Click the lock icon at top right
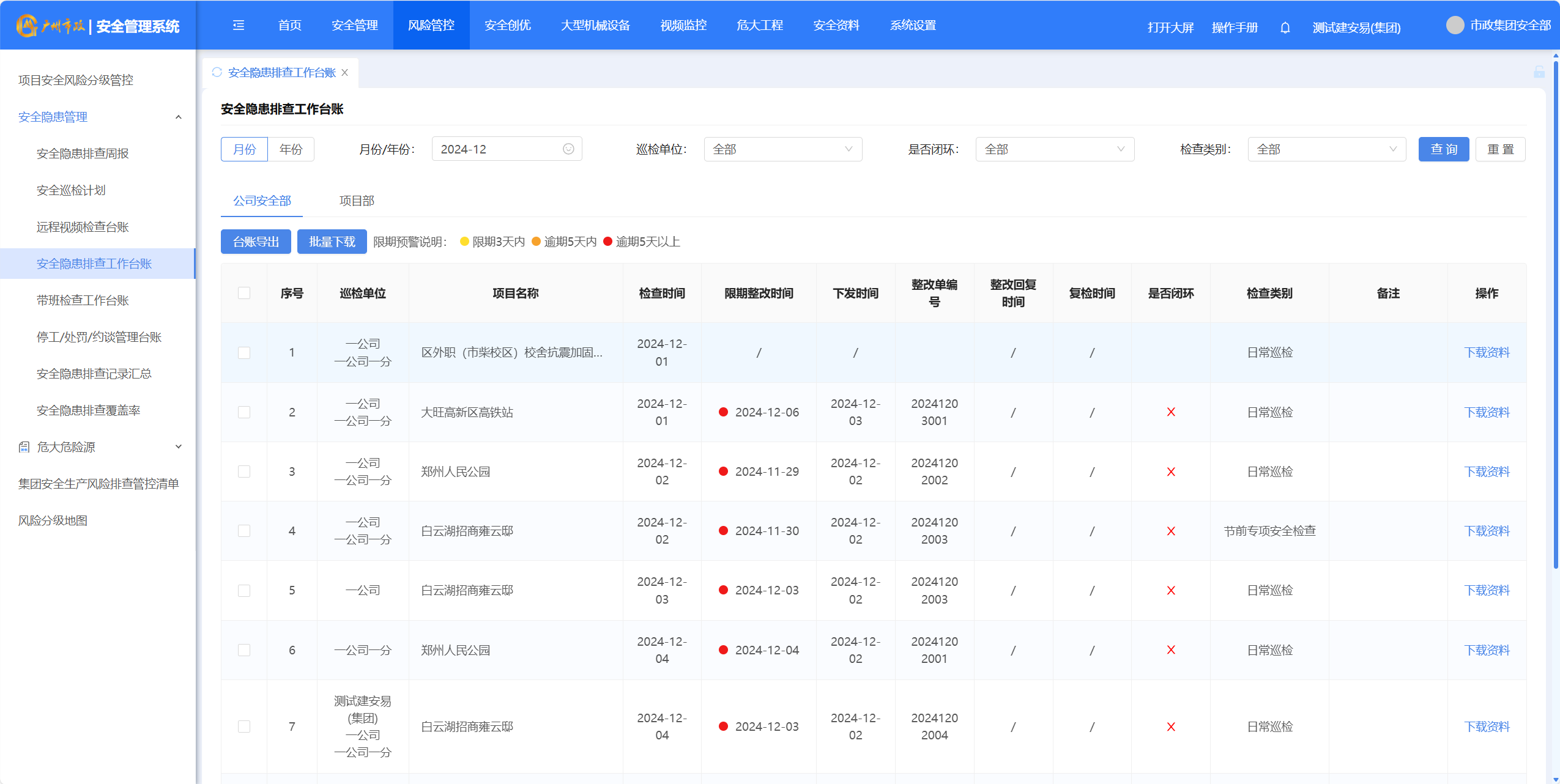The image size is (1560, 784). pos(1539,72)
